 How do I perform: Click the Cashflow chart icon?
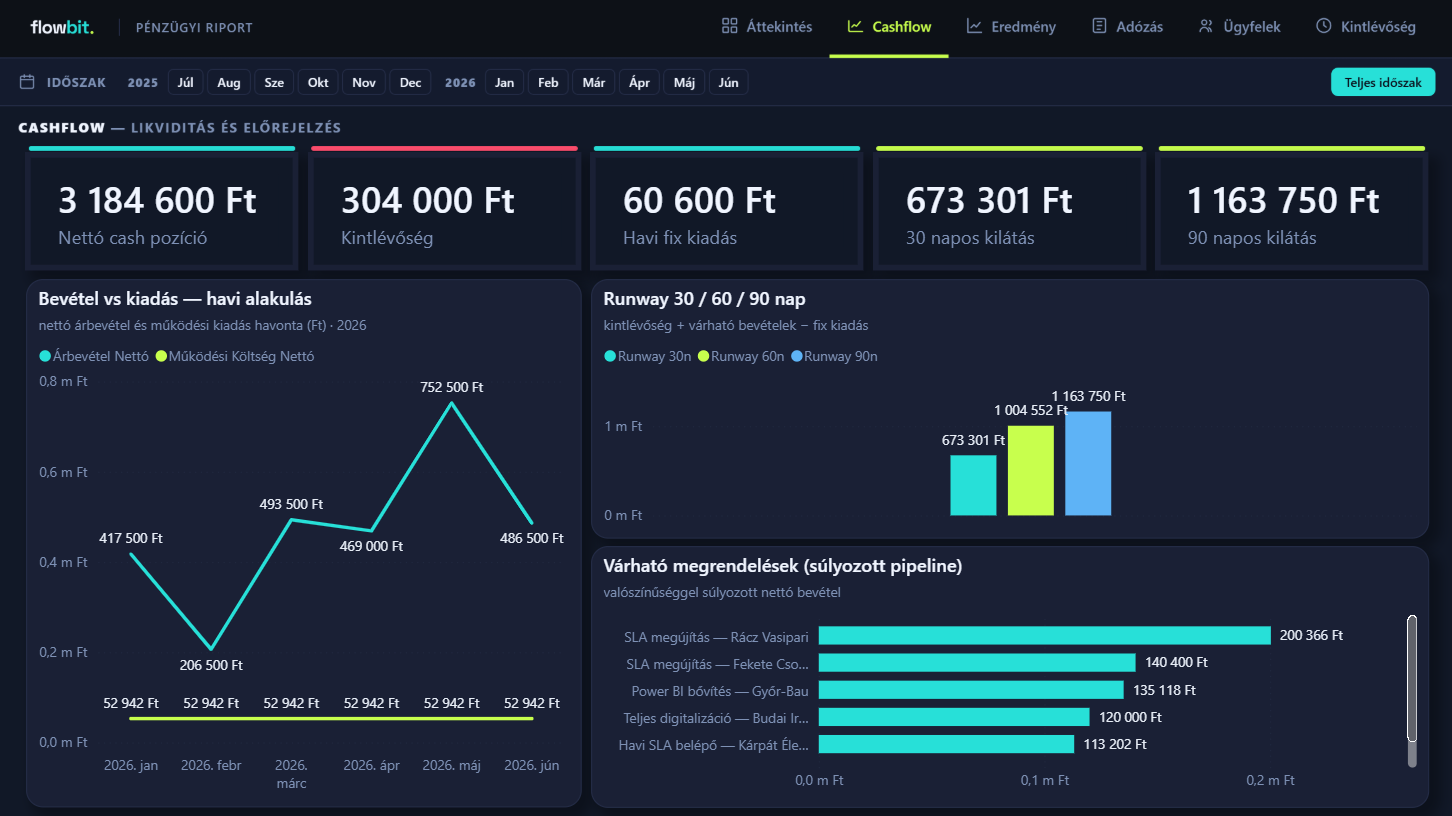pyautogui.click(x=855, y=26)
